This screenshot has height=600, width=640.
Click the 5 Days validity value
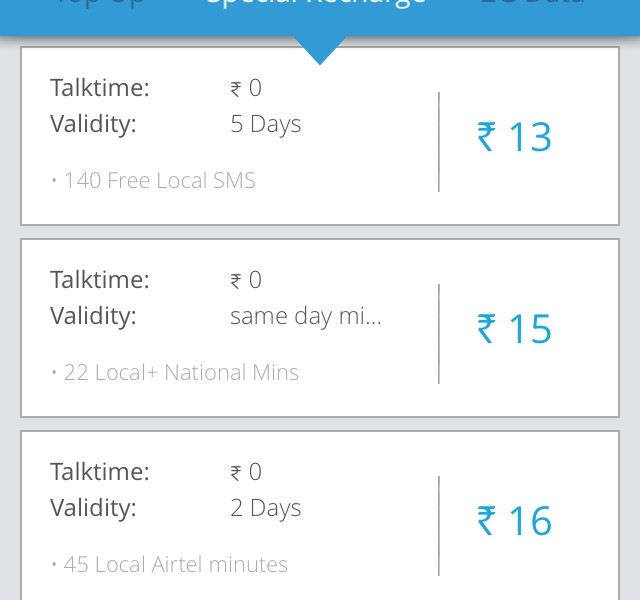click(x=265, y=124)
